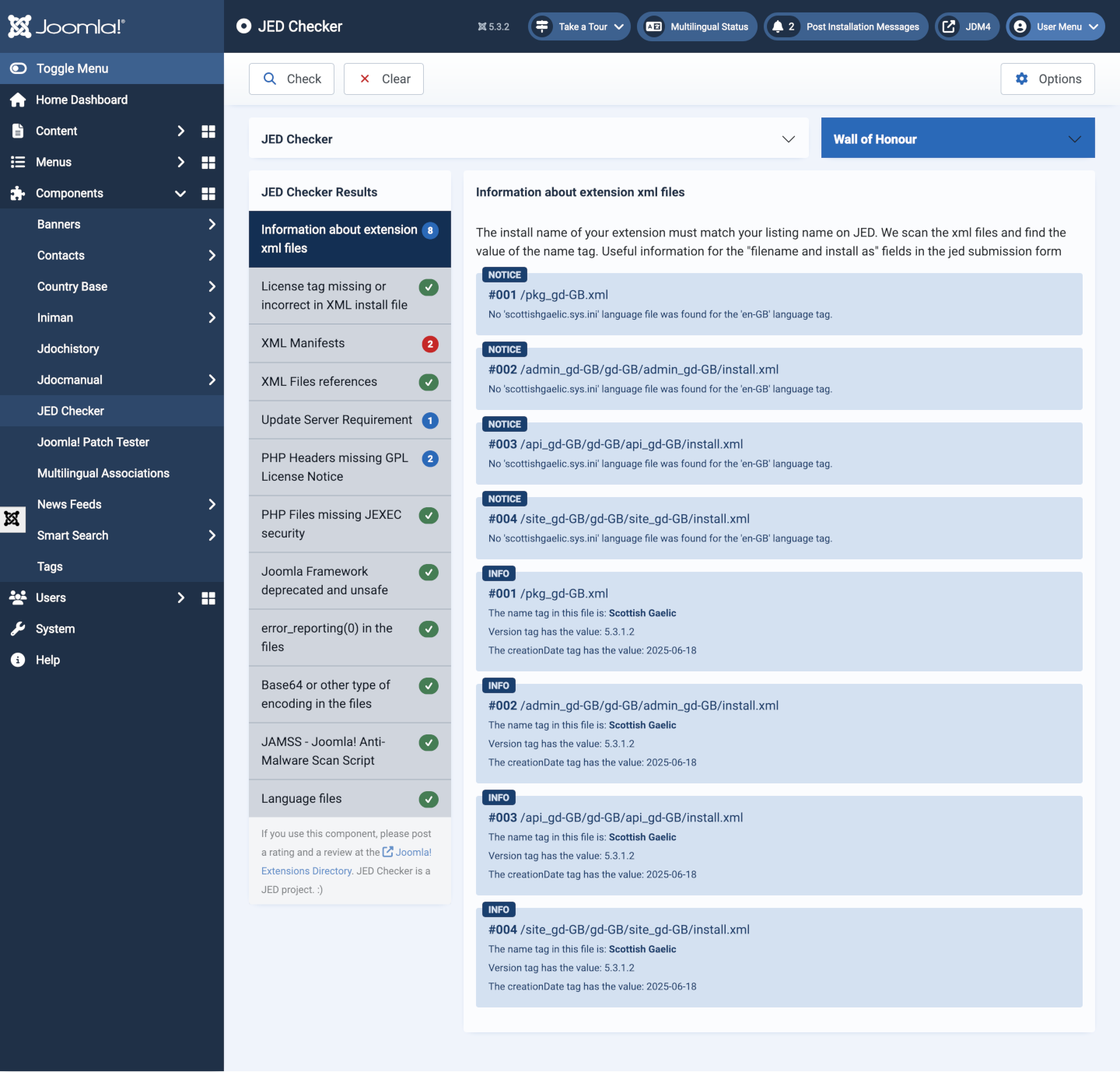Click the JED Checker page title
This screenshot has height=1072, width=1120.
pos(300,26)
